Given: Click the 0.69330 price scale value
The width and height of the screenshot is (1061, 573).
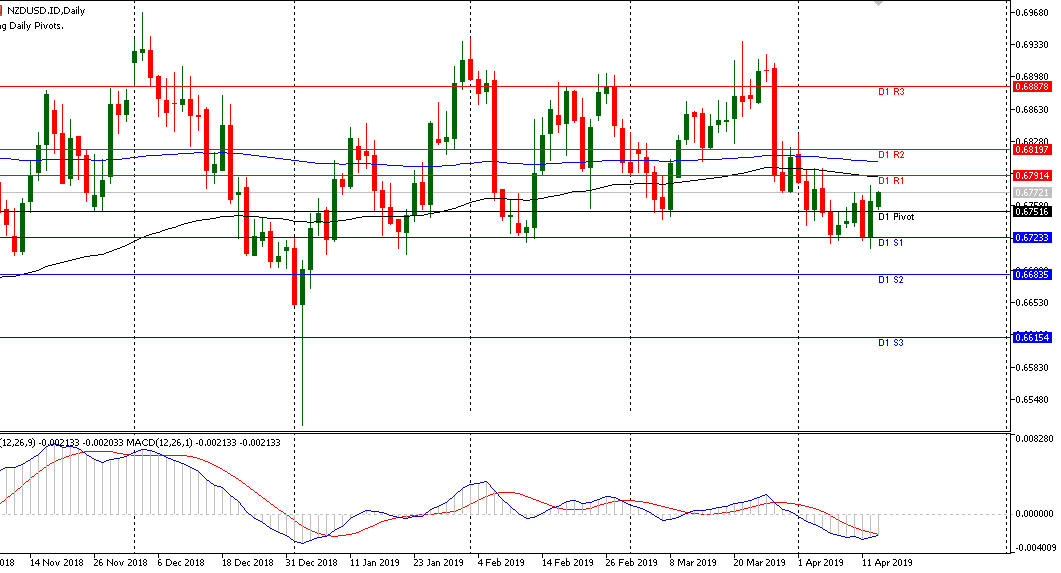Looking at the screenshot, I should click(1032, 45).
